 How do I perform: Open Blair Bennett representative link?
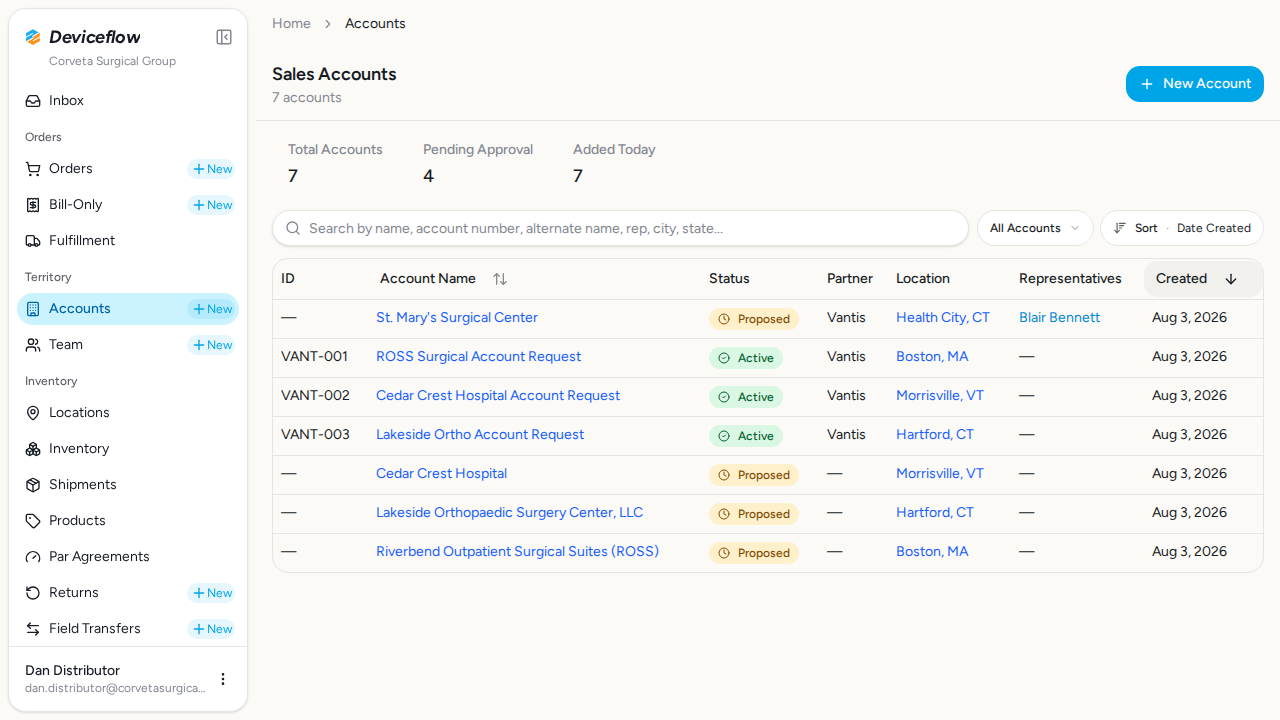[1059, 318]
